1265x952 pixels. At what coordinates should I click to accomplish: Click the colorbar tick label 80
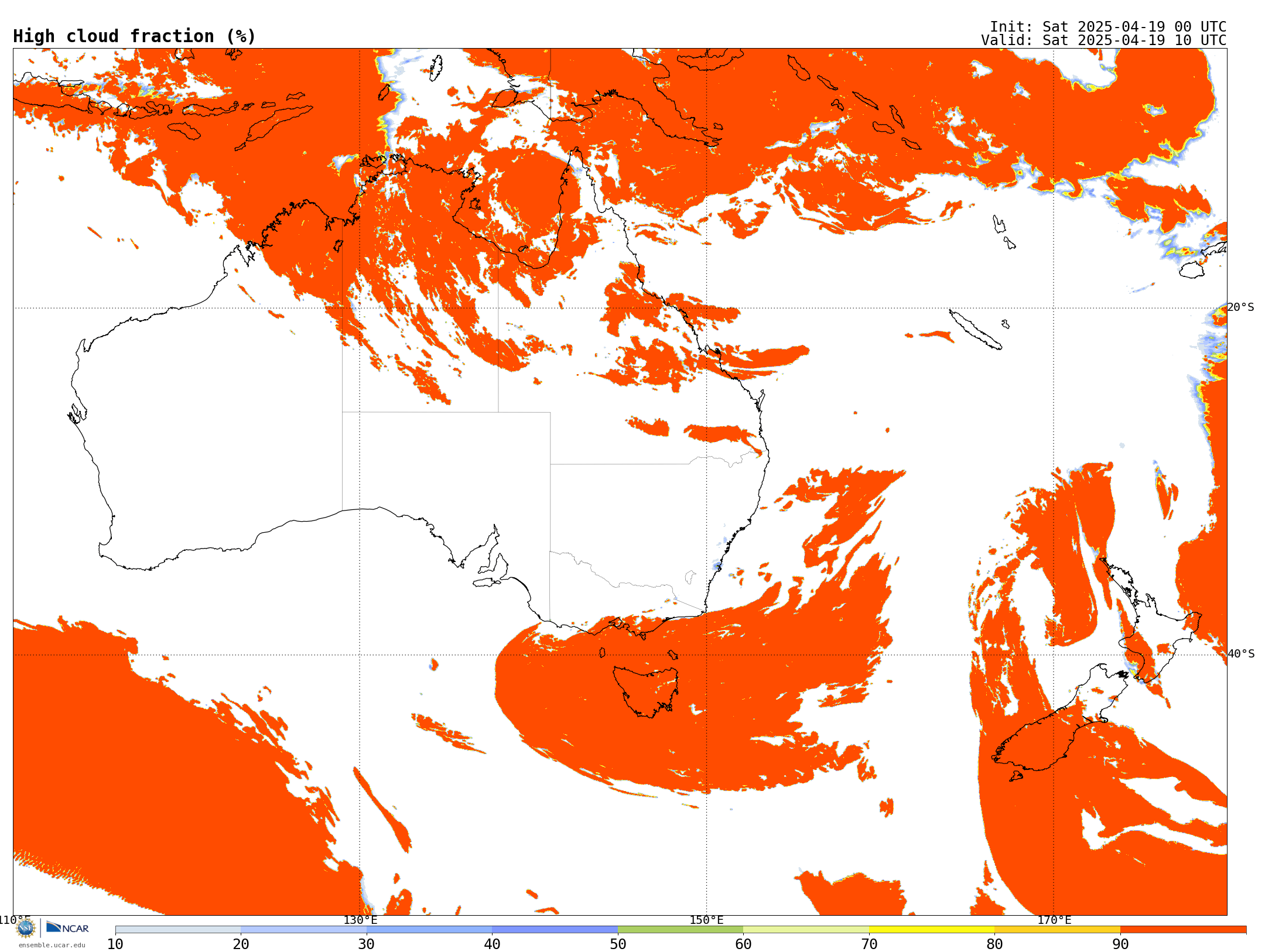[x=994, y=944]
